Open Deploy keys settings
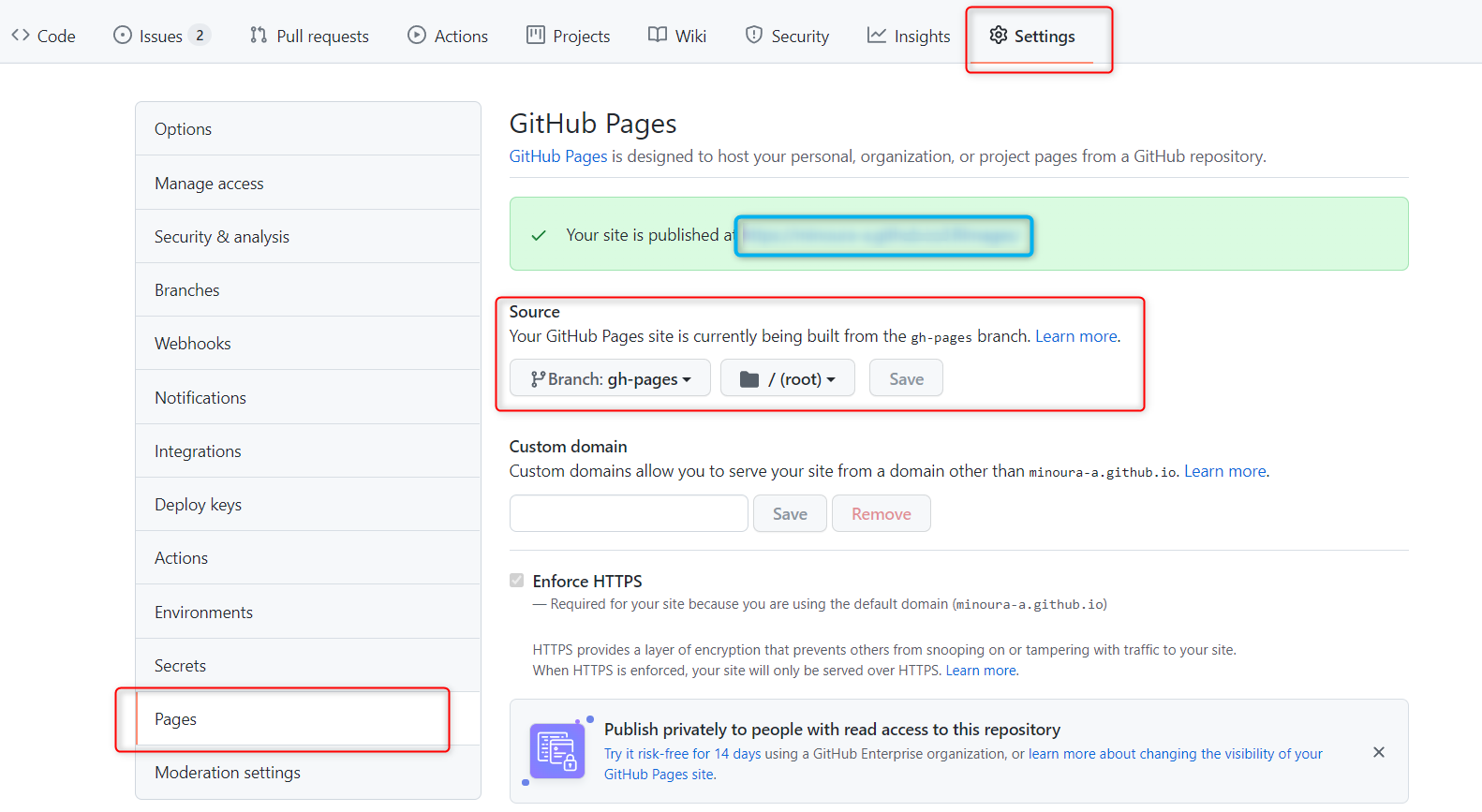This screenshot has height=812, width=1482. pos(308,505)
